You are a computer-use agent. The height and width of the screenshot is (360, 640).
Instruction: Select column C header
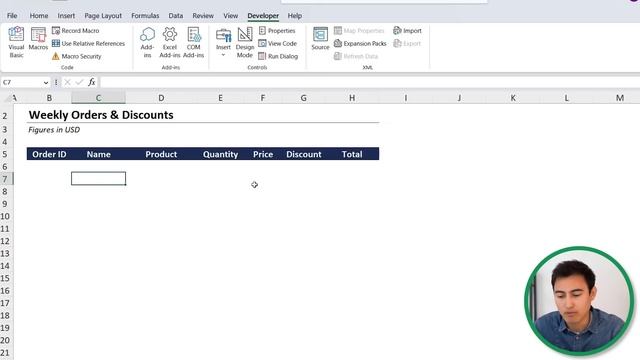(x=98, y=98)
